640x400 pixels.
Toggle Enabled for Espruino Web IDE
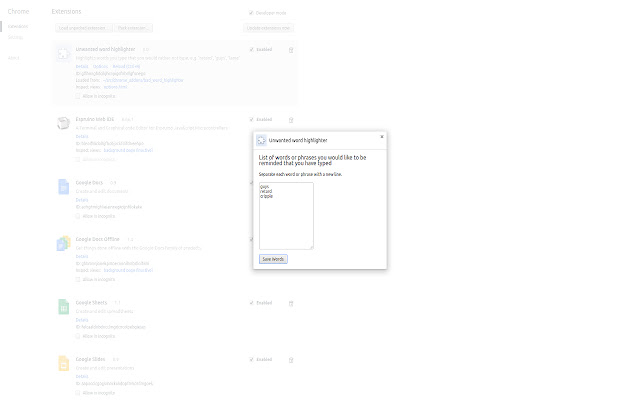coord(251,120)
